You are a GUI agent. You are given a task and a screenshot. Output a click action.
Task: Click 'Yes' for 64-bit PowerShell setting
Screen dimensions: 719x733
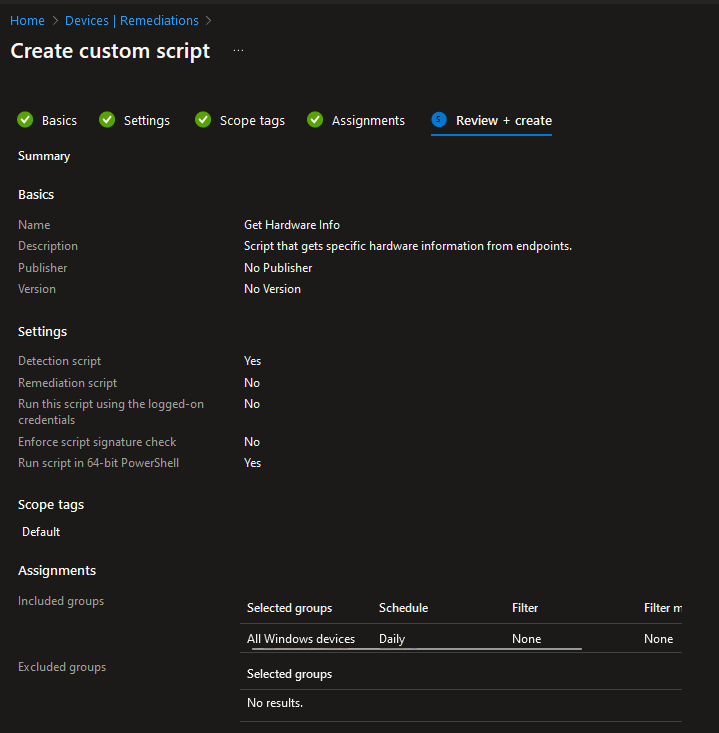pyautogui.click(x=252, y=463)
